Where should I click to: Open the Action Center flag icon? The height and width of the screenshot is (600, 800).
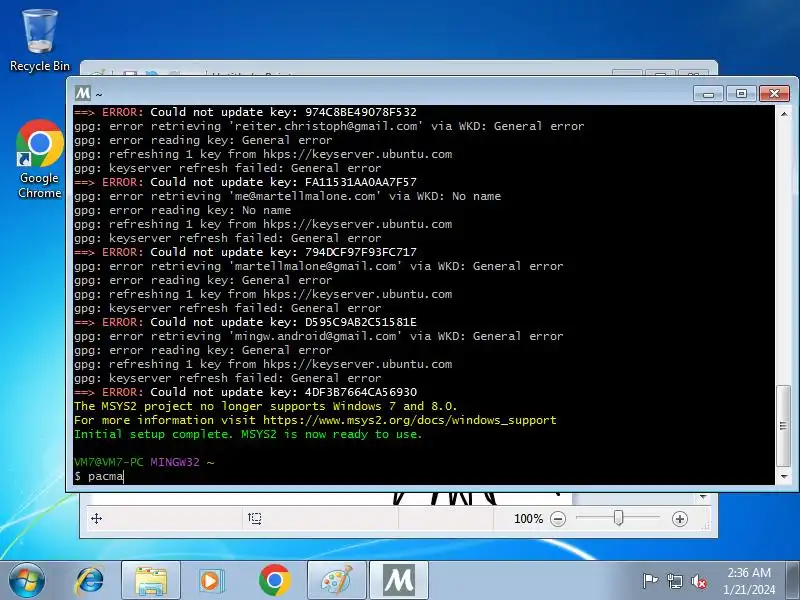coord(650,581)
